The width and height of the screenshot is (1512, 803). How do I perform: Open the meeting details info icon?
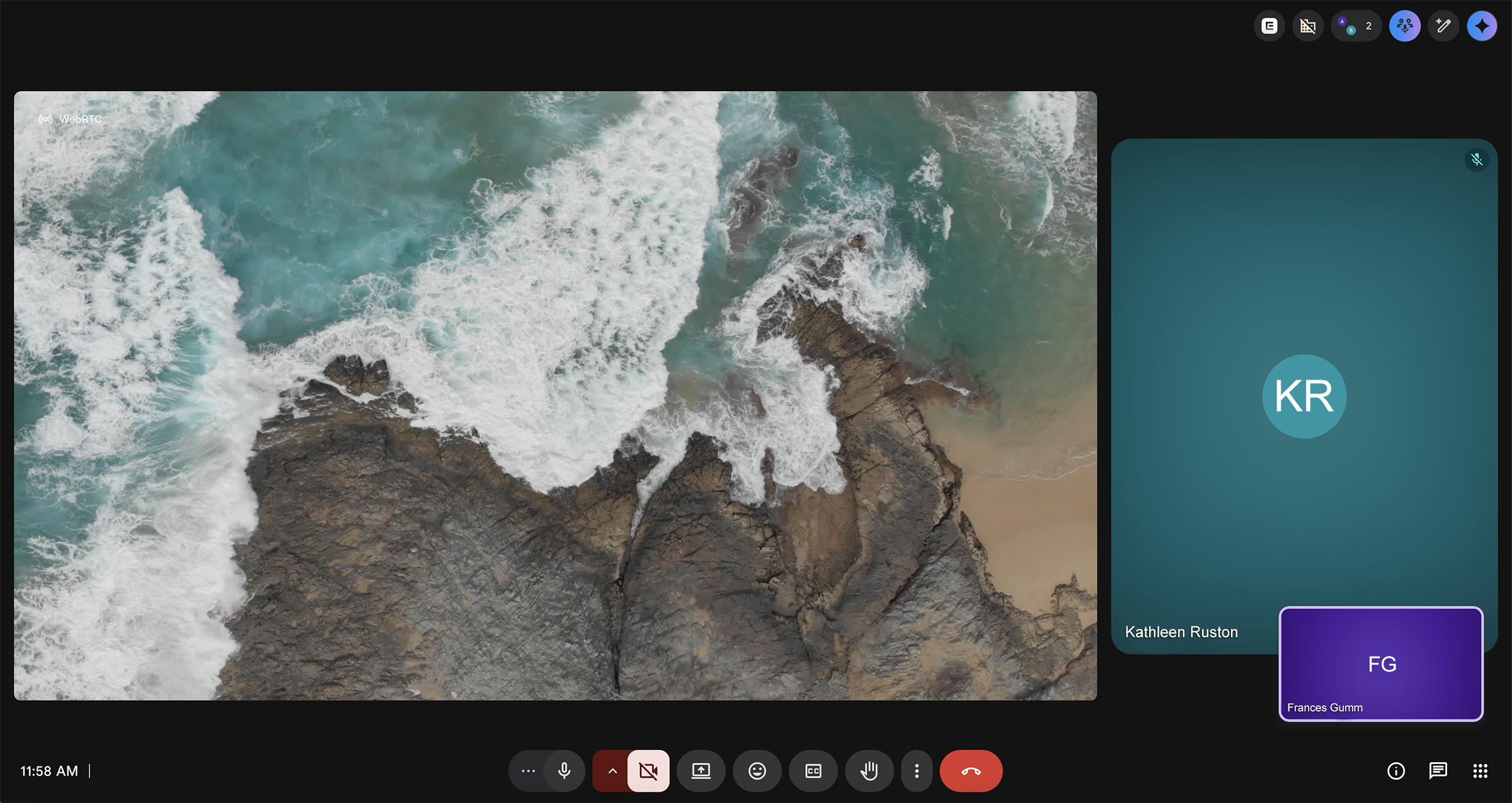(1395, 771)
